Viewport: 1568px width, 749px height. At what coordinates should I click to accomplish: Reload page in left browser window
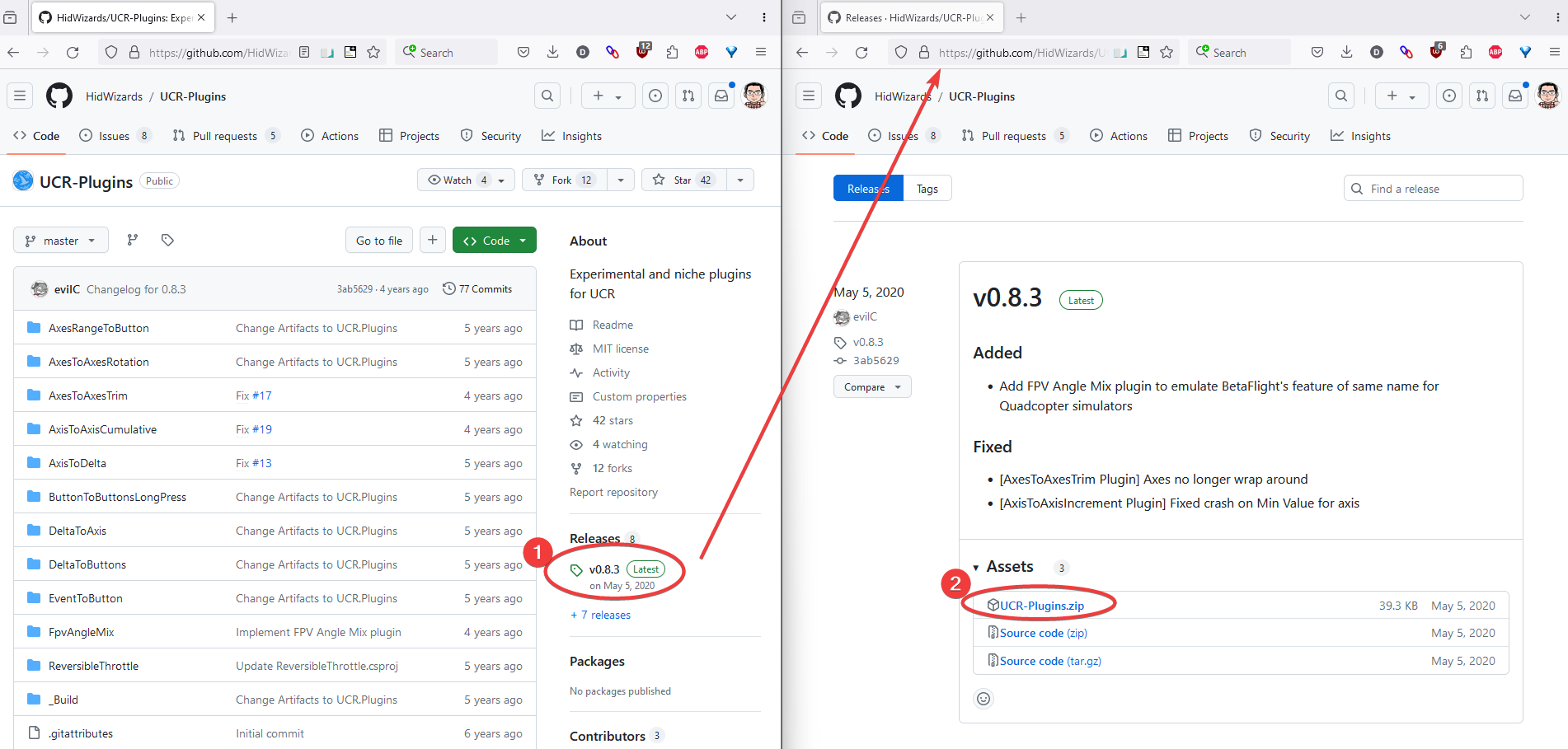[73, 52]
